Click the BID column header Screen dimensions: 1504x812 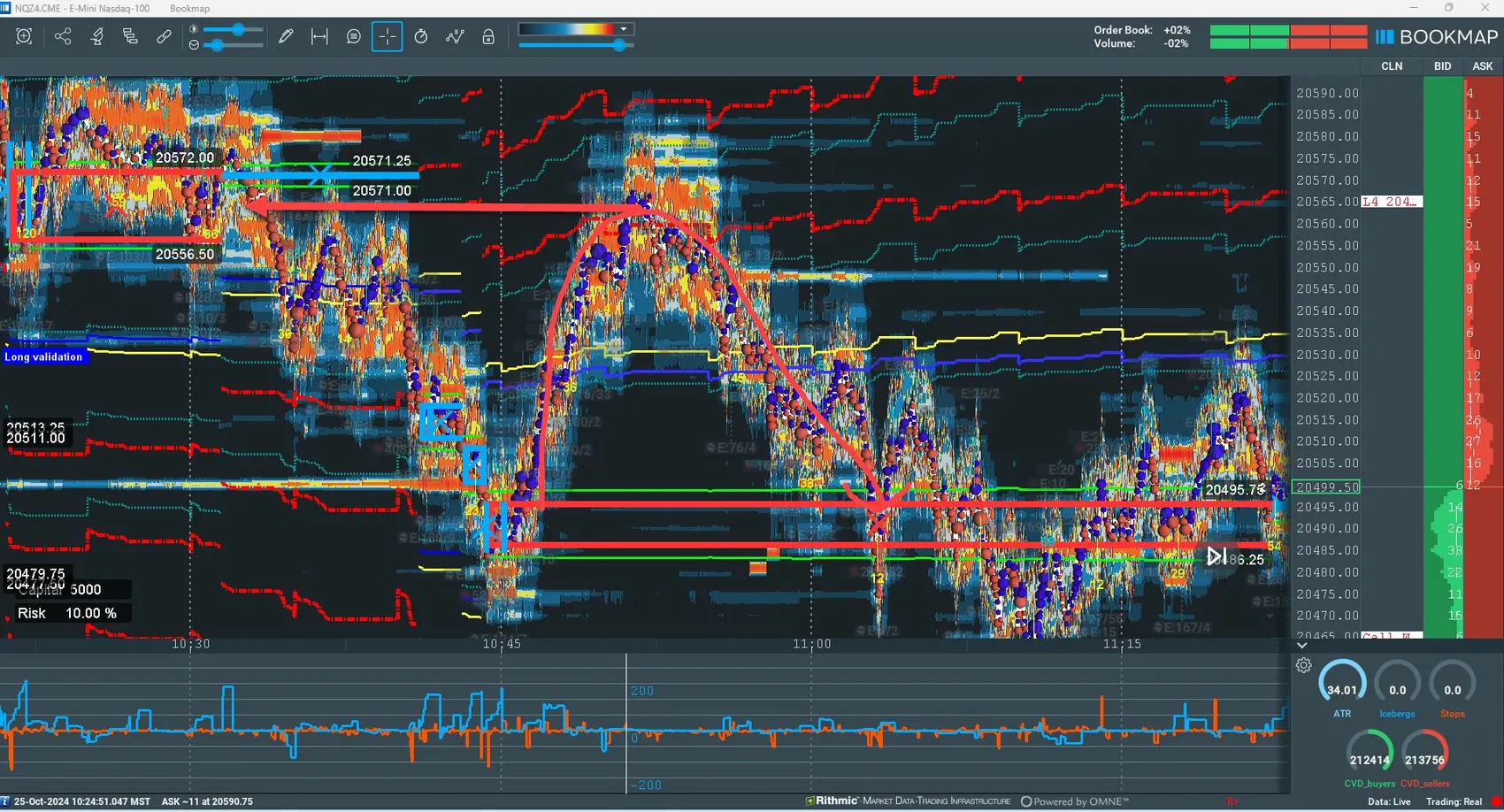pyautogui.click(x=1442, y=66)
